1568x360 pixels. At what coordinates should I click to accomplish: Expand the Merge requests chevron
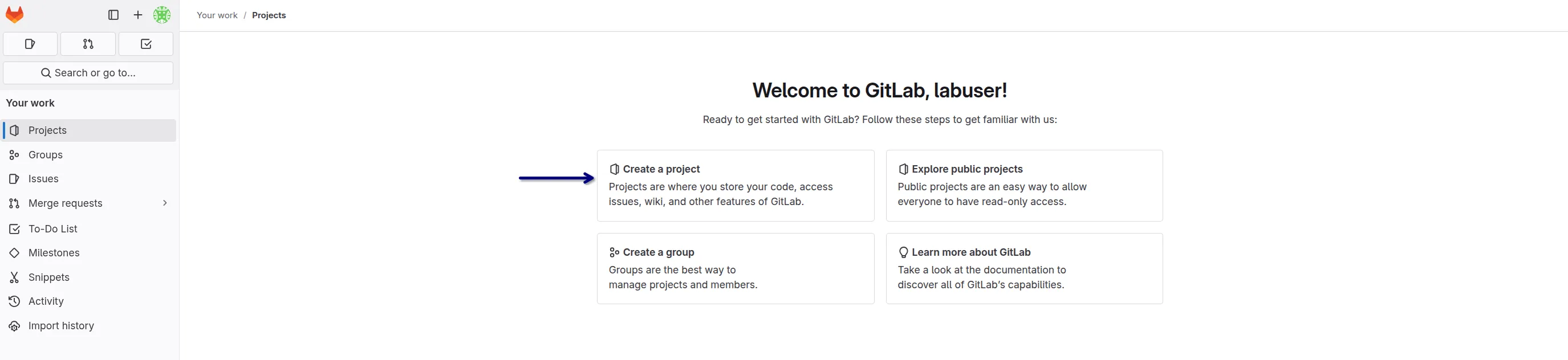coord(165,203)
